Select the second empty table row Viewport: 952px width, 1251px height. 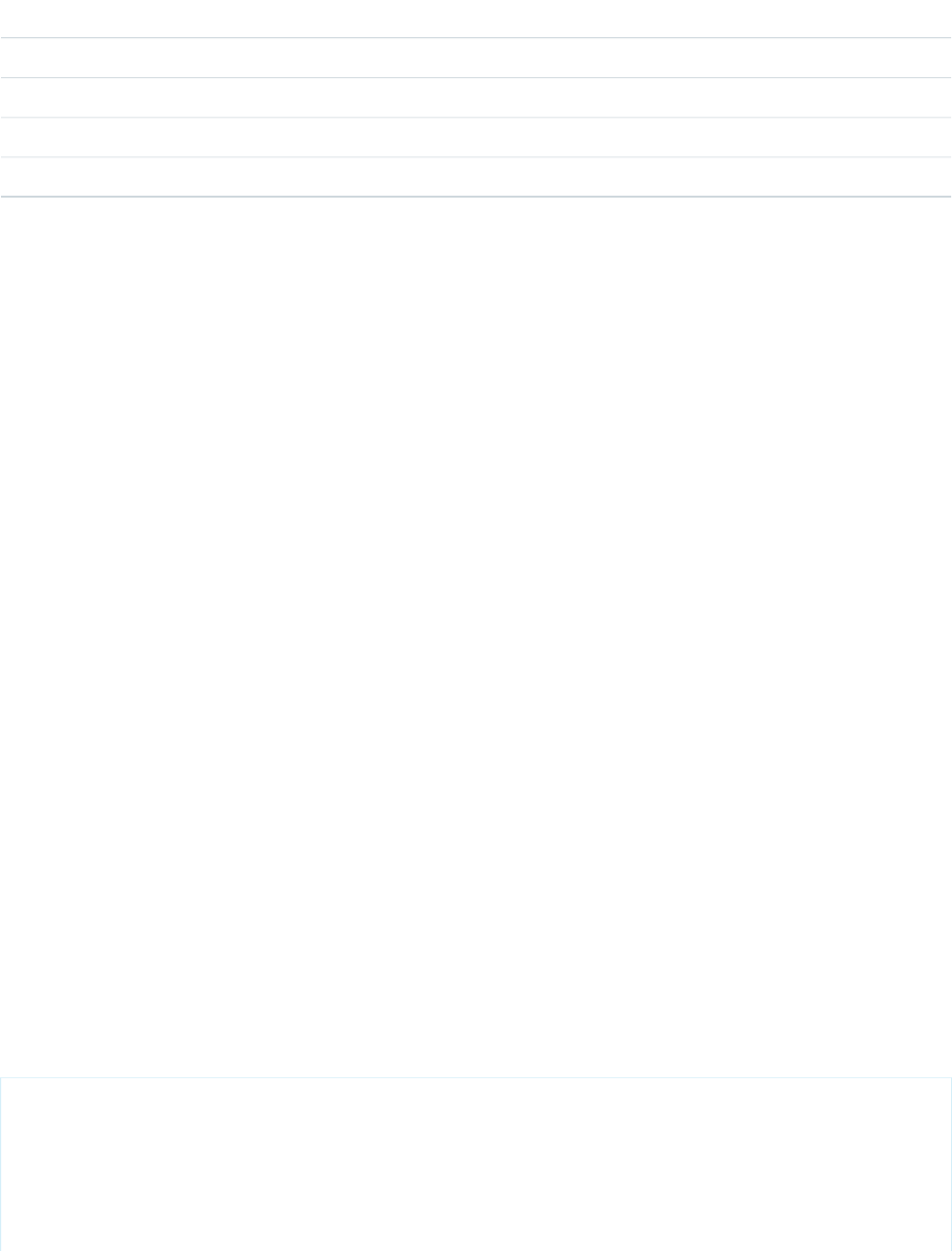click(x=476, y=58)
